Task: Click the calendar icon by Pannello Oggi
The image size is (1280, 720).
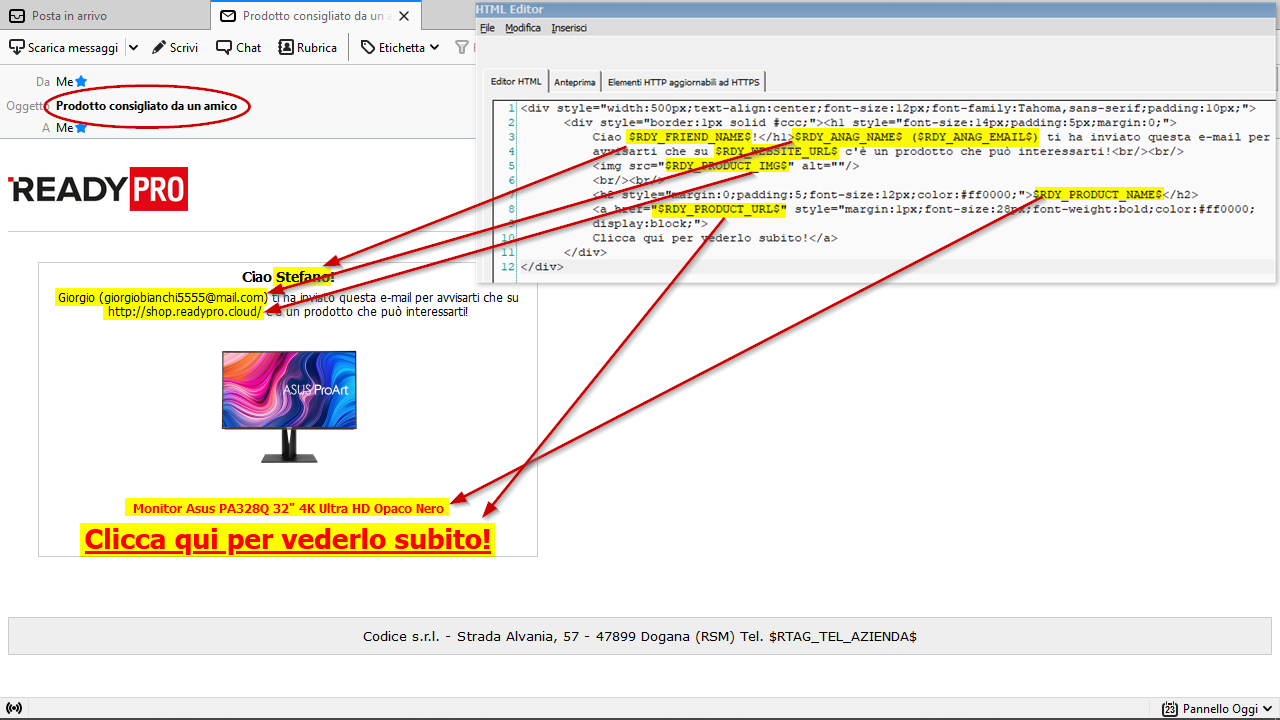Action: (x=1170, y=709)
